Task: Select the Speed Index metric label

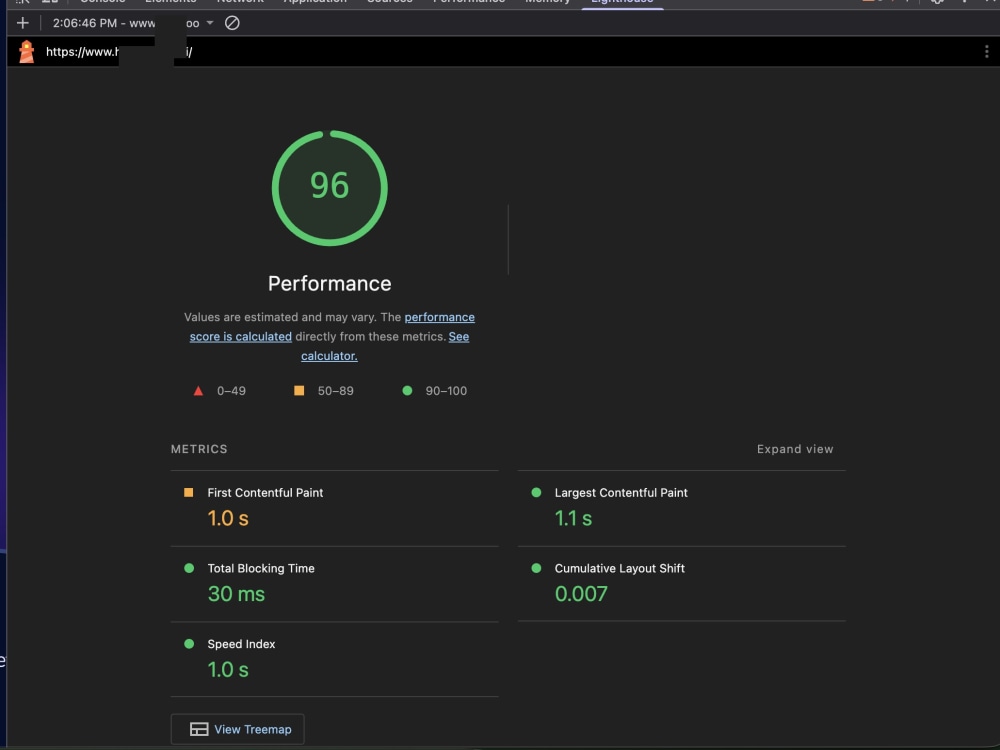Action: click(x=241, y=644)
